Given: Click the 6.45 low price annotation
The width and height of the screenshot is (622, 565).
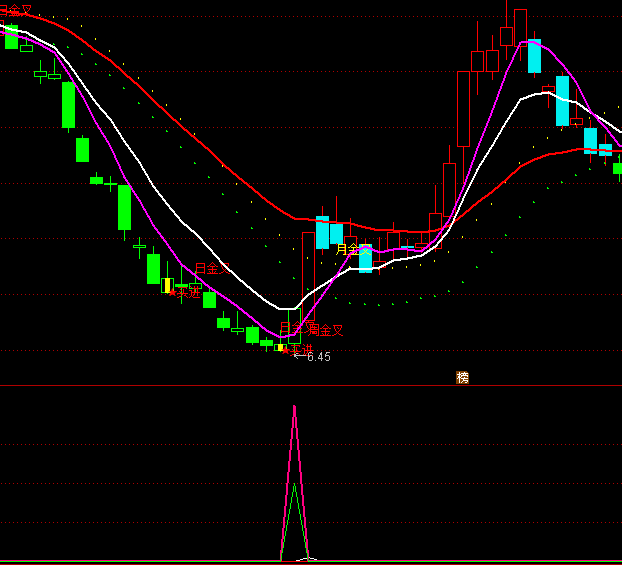Looking at the screenshot, I should [318, 357].
